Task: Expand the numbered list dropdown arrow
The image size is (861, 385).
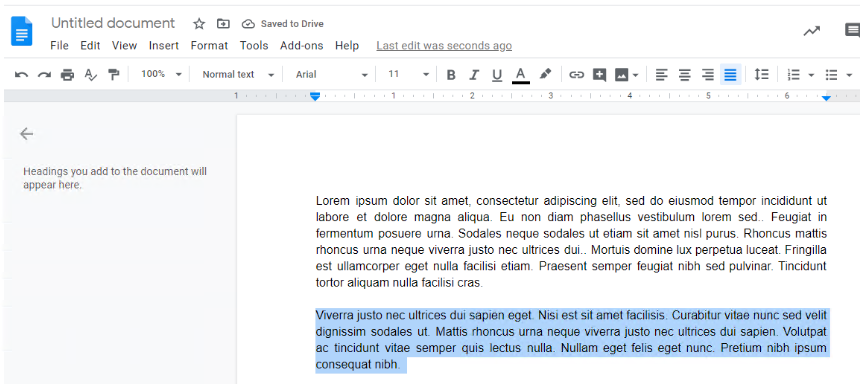Action: click(x=811, y=75)
